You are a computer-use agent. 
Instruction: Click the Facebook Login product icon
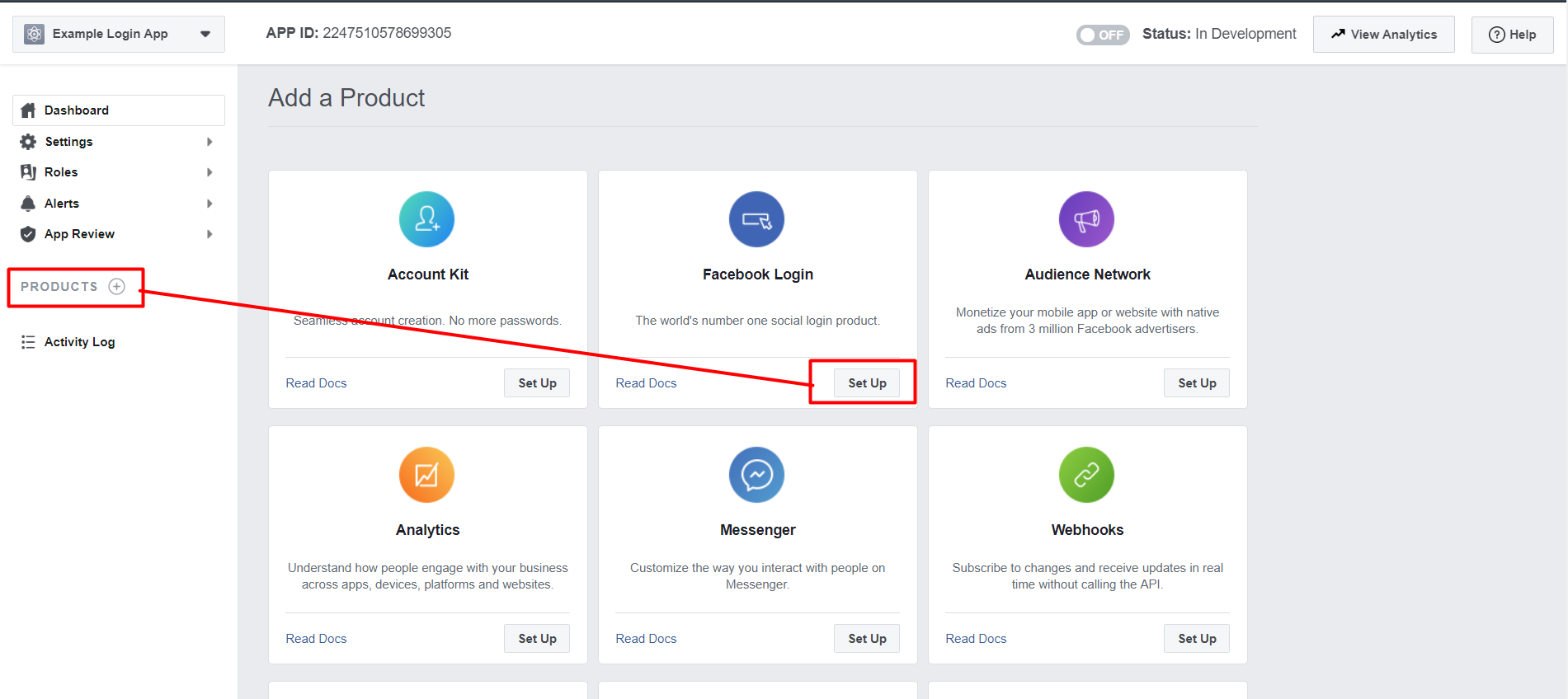point(756,219)
